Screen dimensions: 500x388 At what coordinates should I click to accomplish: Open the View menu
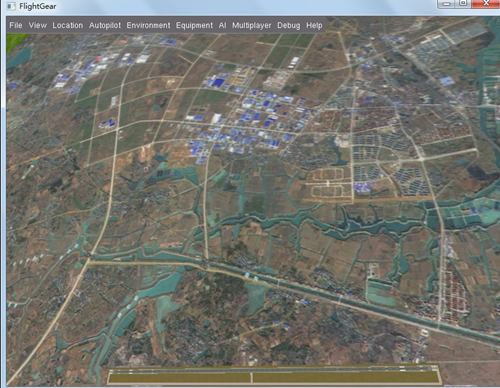(x=37, y=25)
